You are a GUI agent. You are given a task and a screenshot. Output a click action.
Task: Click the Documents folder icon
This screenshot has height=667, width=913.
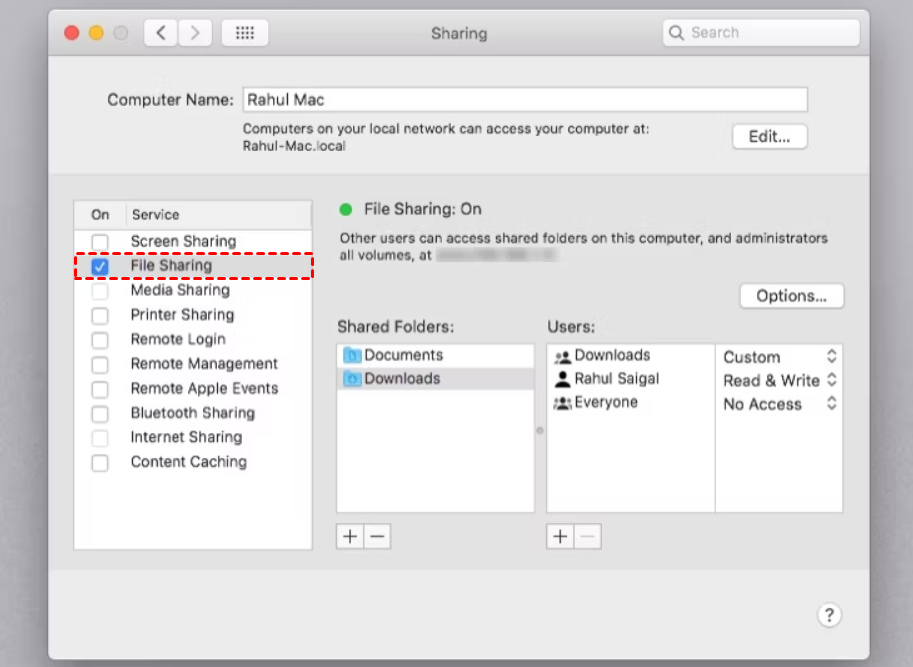(x=352, y=354)
